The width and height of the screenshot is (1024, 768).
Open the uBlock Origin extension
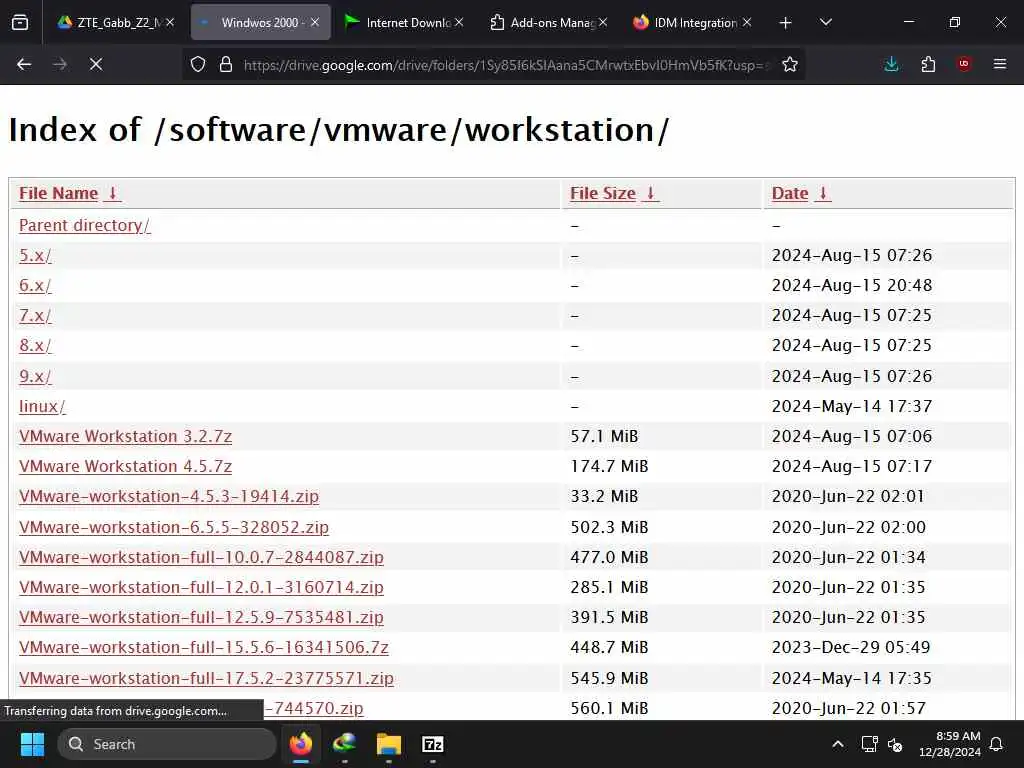[964, 64]
